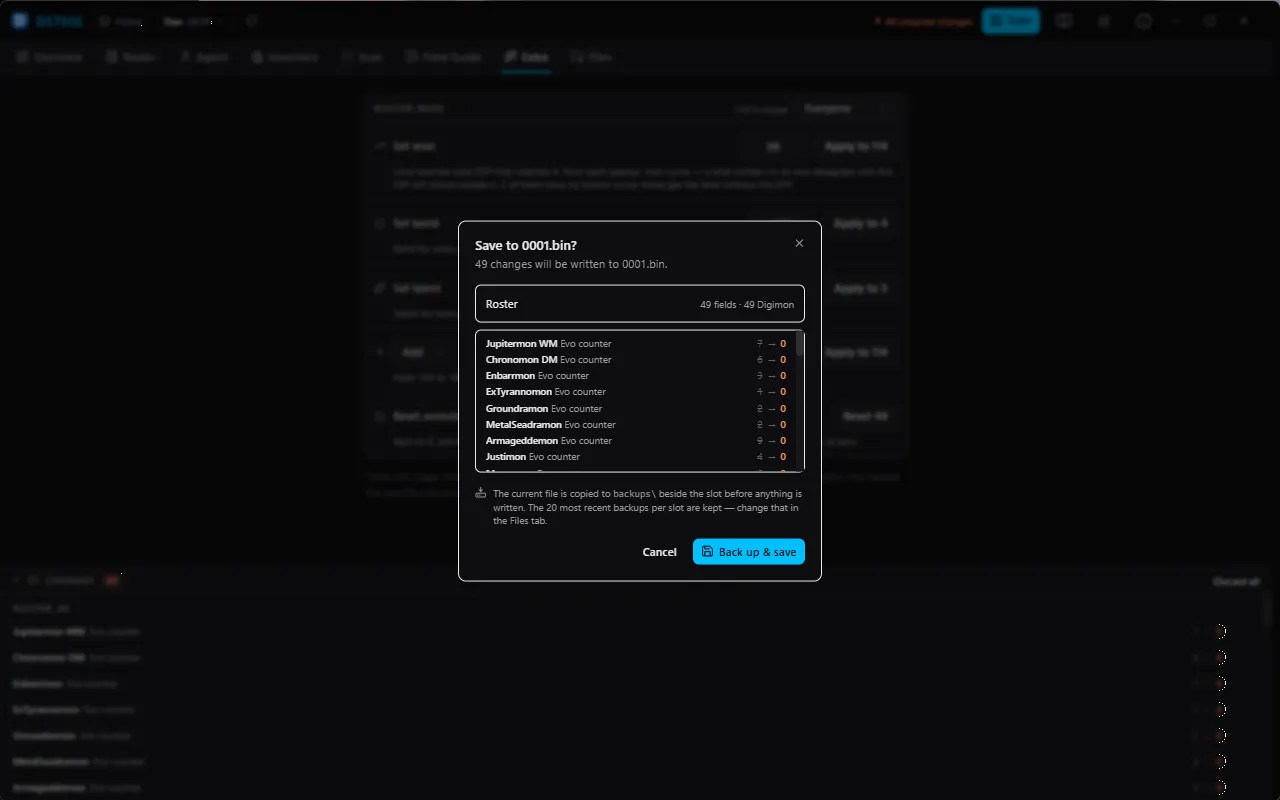Viewport: 1280px width, 800px height.
Task: Click the Back up & save button
Action: [x=749, y=552]
